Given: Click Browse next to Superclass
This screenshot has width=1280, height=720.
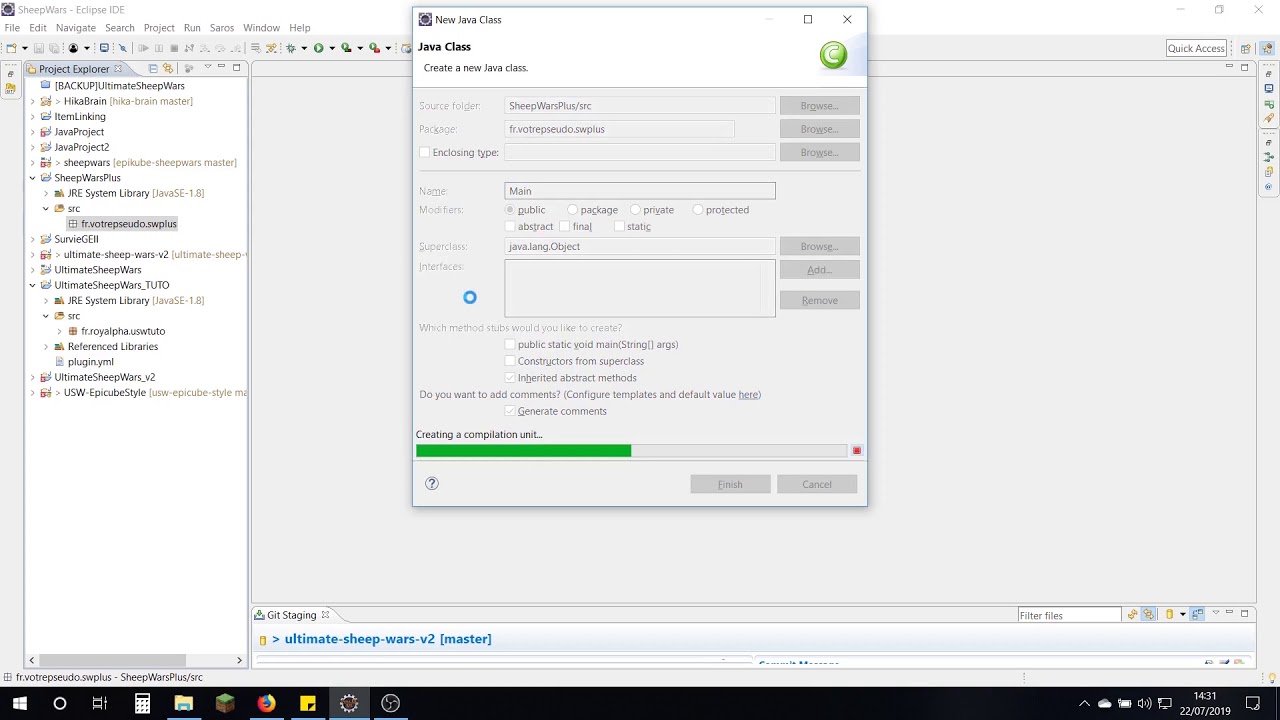Looking at the screenshot, I should [819, 246].
